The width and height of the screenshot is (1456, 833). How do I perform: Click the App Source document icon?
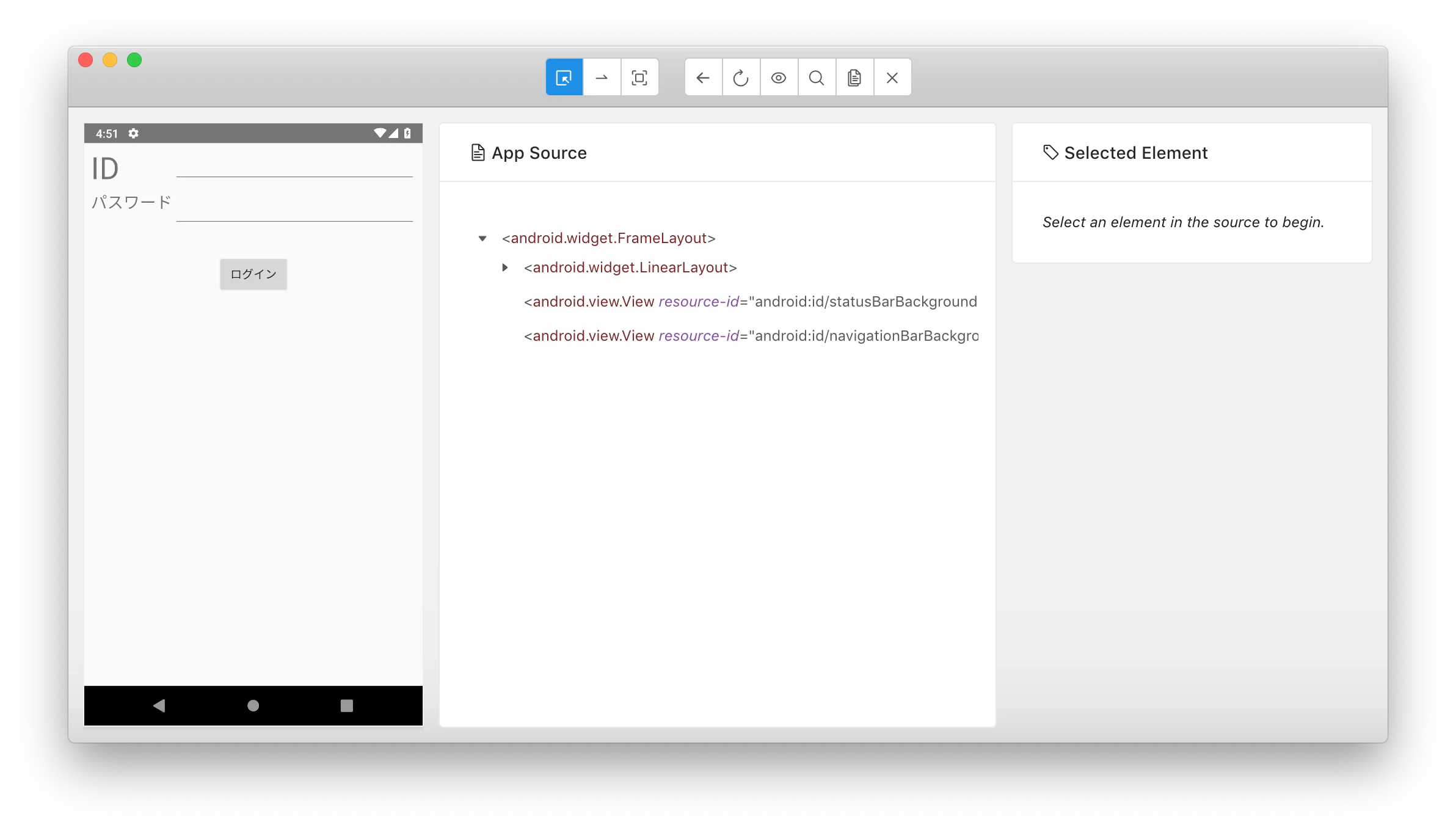coord(478,153)
